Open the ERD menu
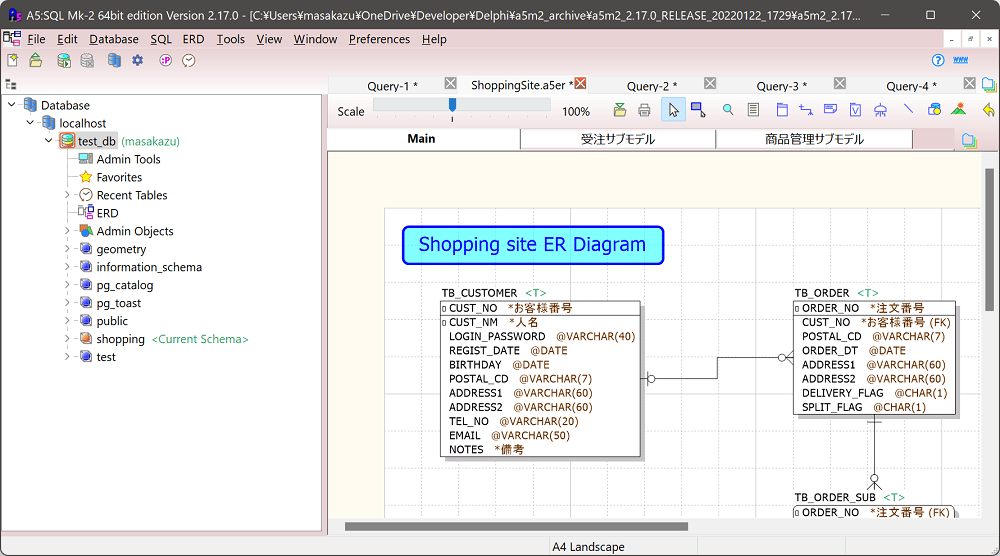This screenshot has height=556, width=1000. [x=193, y=39]
